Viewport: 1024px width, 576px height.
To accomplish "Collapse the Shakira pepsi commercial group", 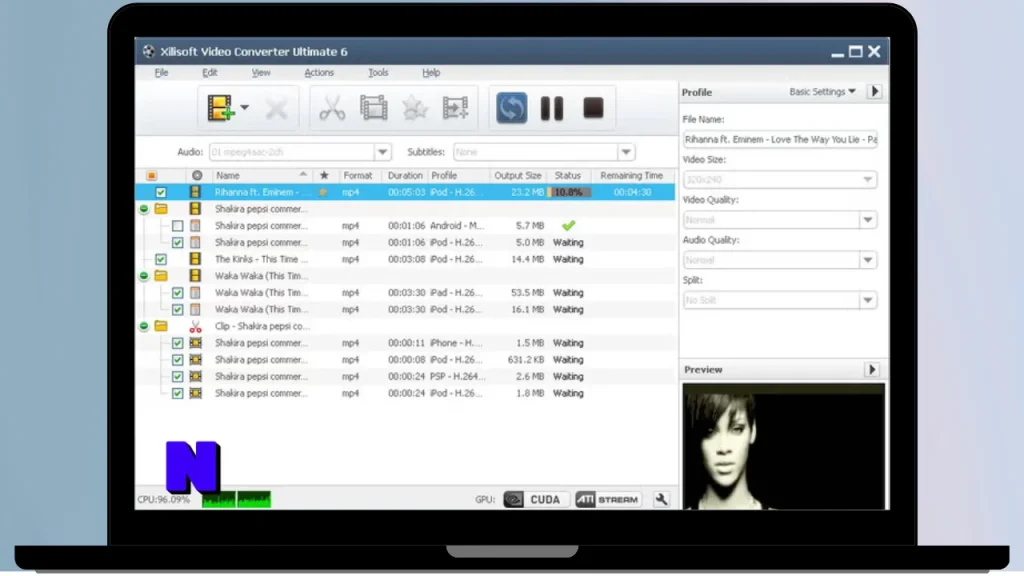I will [144, 209].
